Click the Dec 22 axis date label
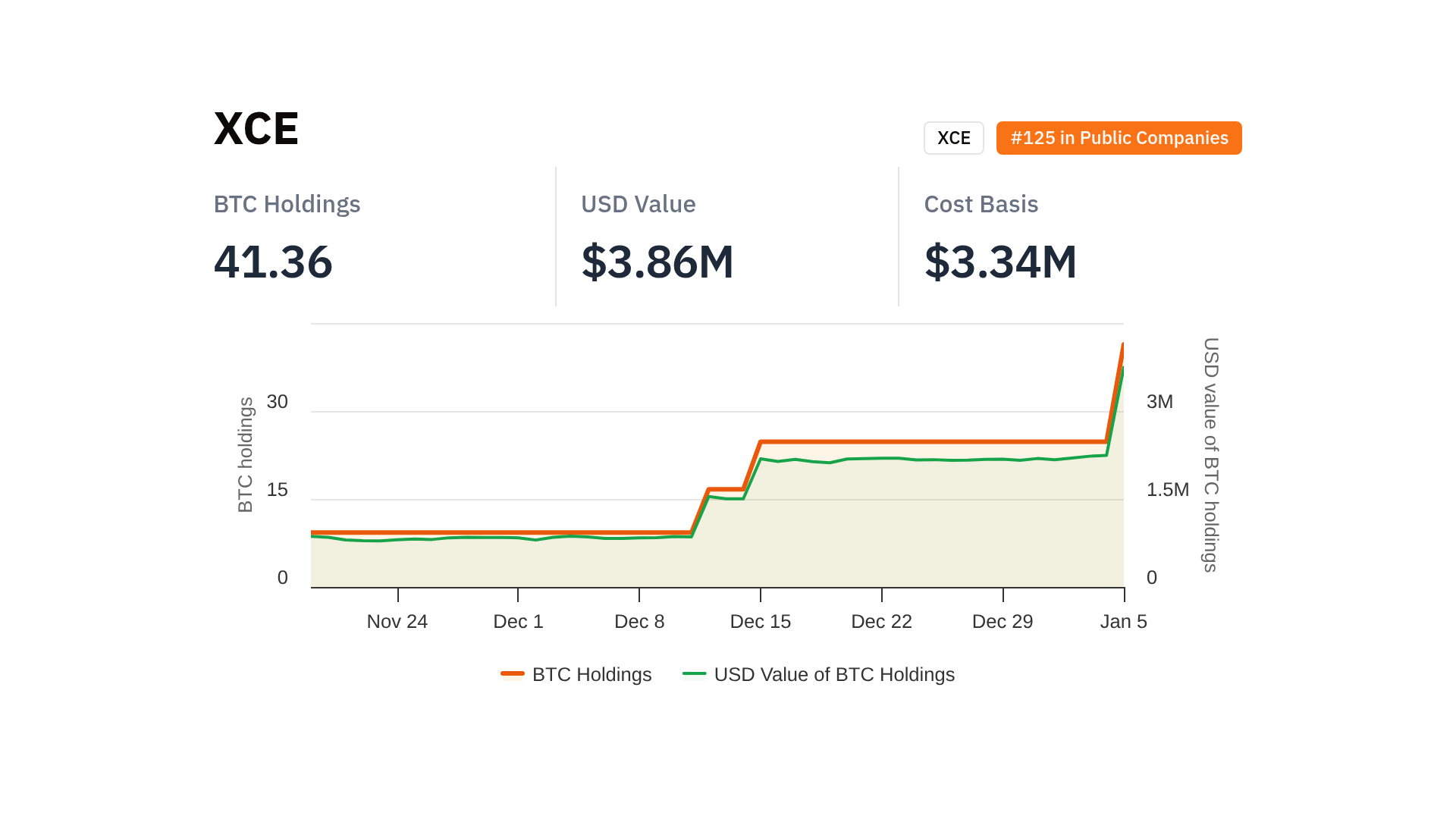Image resolution: width=1456 pixels, height=819 pixels. [x=881, y=622]
